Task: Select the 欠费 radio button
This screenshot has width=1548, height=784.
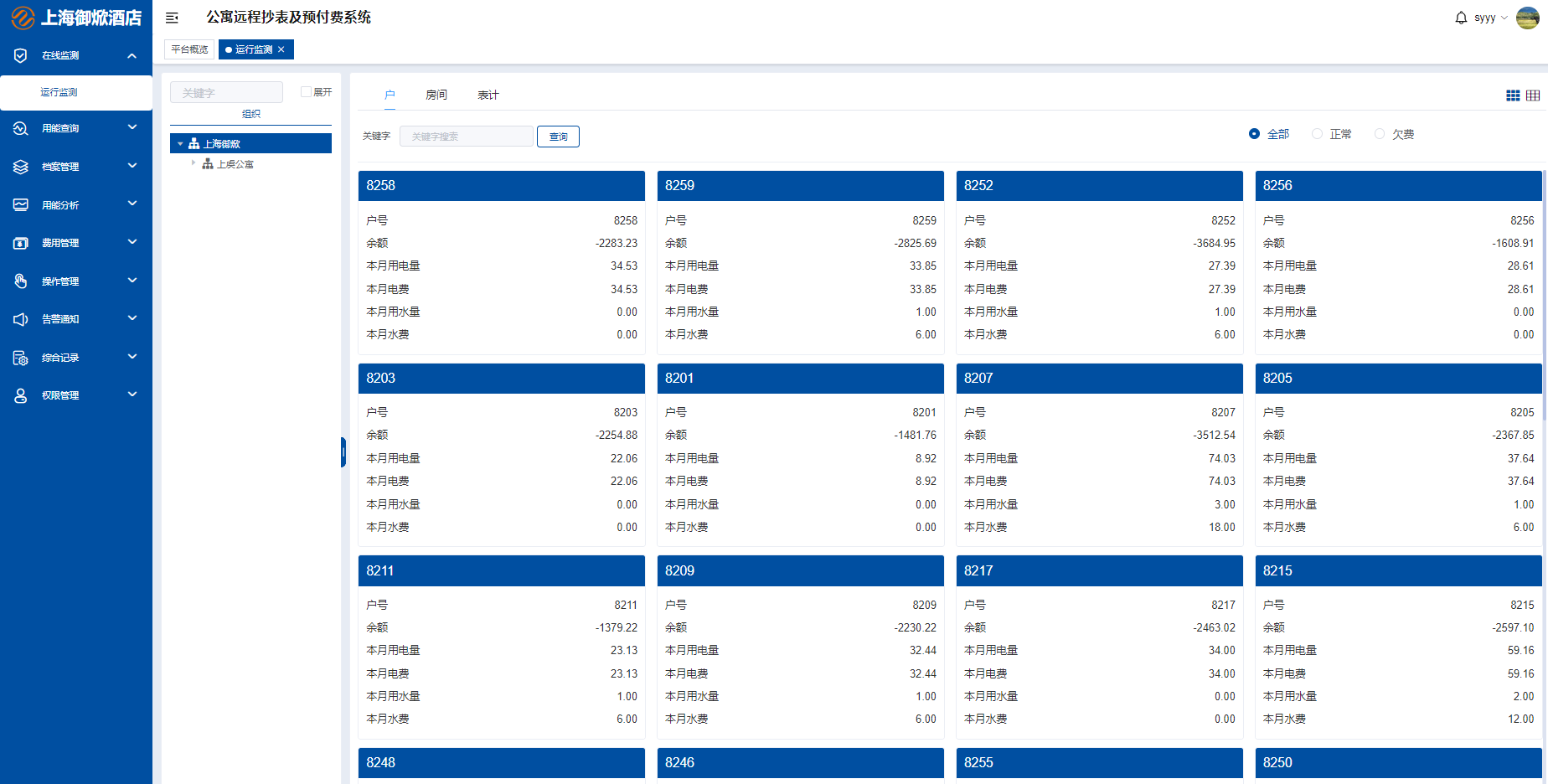Action: pyautogui.click(x=1380, y=134)
